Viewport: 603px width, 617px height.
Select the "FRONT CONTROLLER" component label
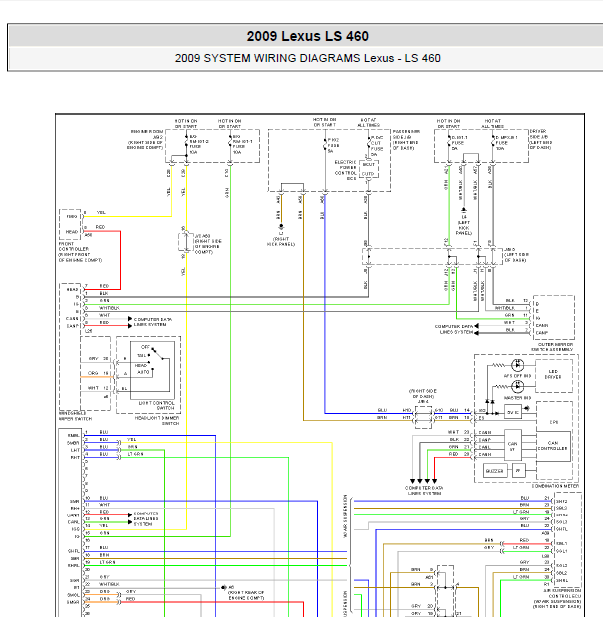[80, 252]
